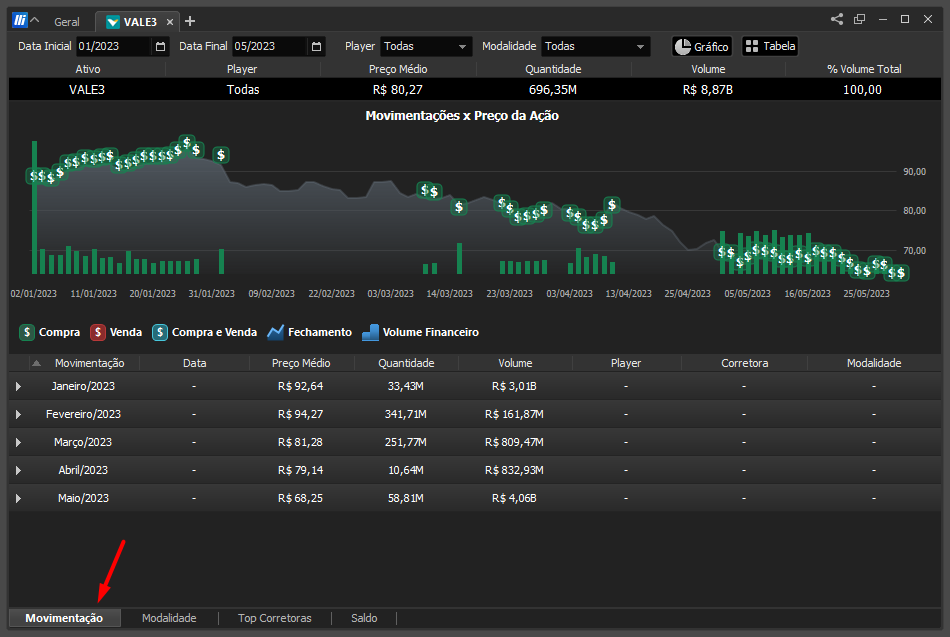The height and width of the screenshot is (637, 950).
Task: Sort by Movimentação column header
Action: pyautogui.click(x=90, y=363)
